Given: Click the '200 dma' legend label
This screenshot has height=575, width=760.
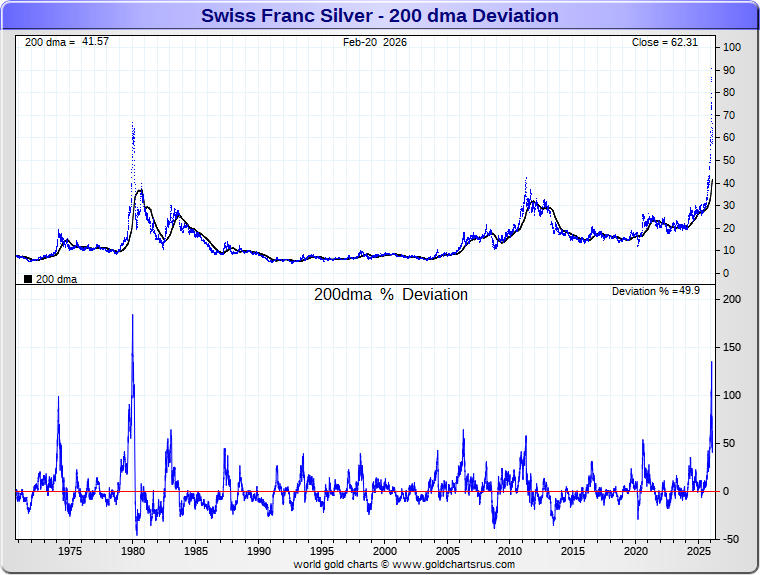Looking at the screenshot, I should tap(56, 279).
